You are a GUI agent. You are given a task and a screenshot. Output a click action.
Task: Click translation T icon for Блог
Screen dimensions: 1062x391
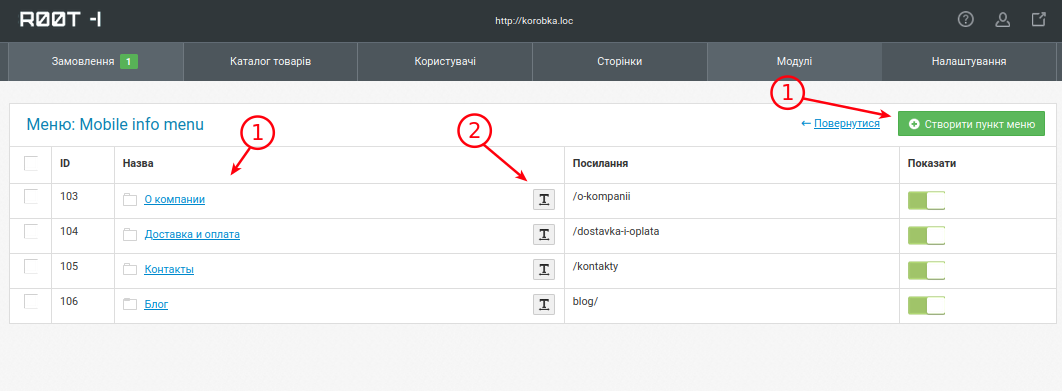pos(543,305)
